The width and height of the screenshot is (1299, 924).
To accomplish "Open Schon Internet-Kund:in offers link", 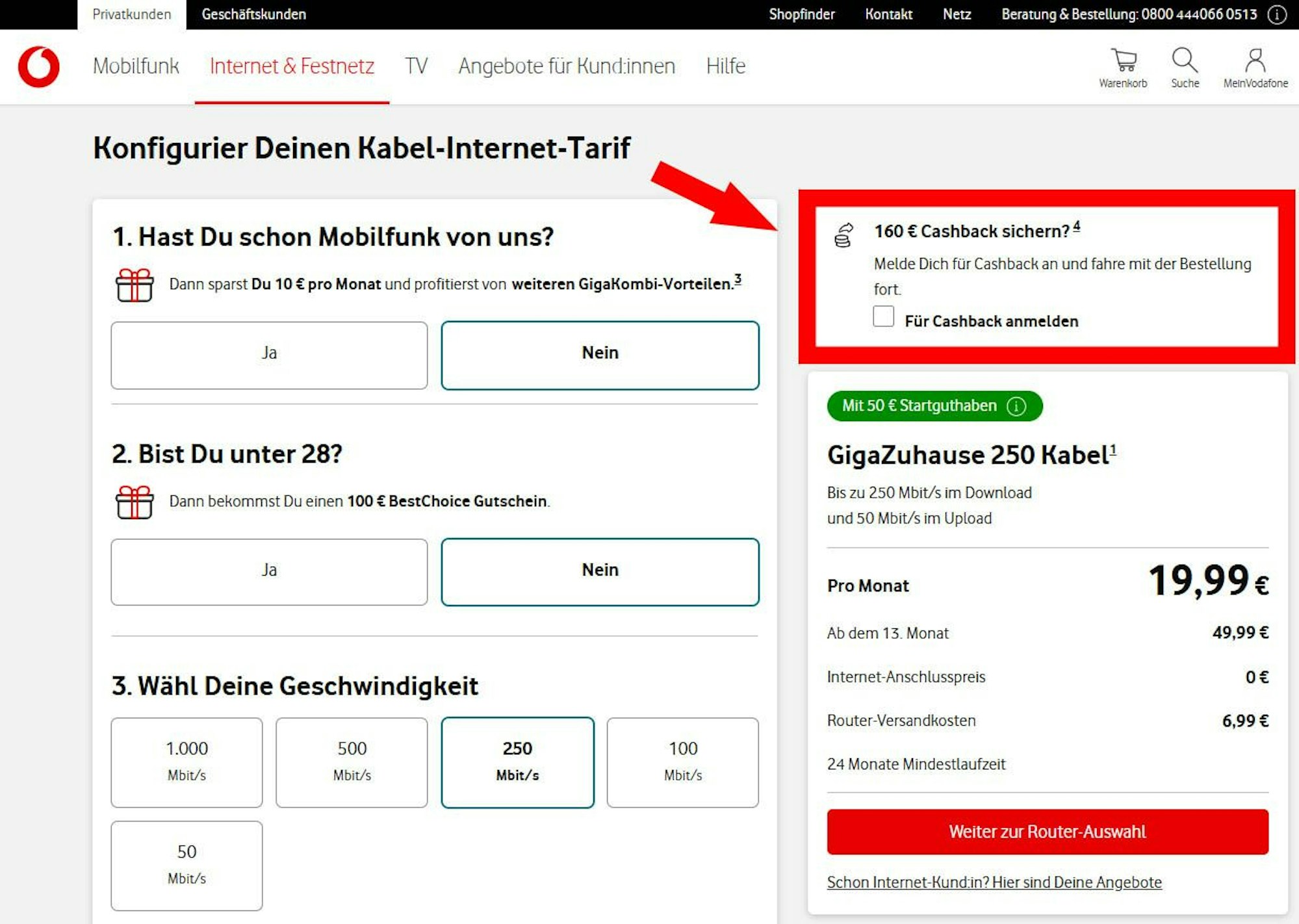I will [x=994, y=882].
